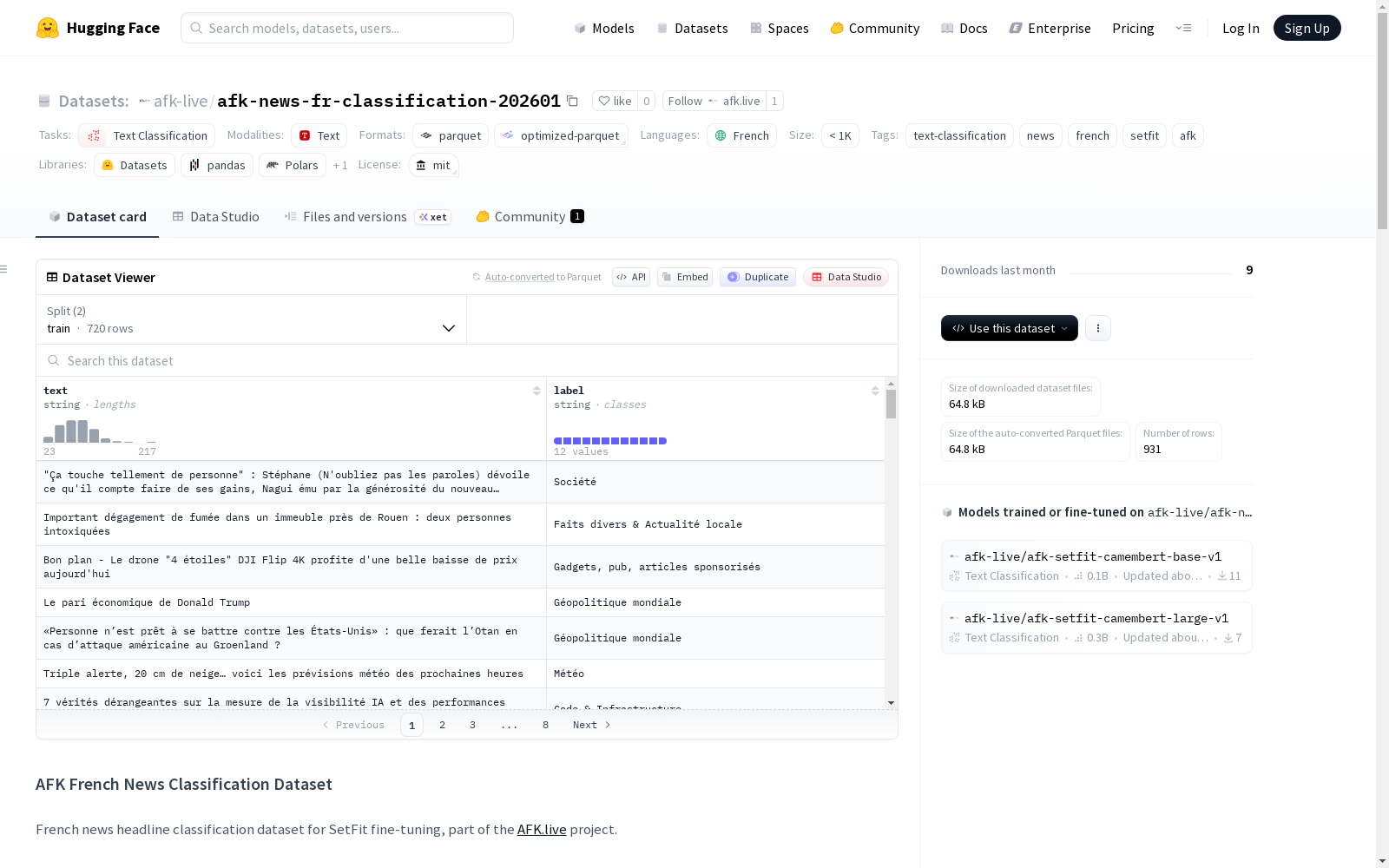Open the Community tab with 1 discussion

(530, 216)
